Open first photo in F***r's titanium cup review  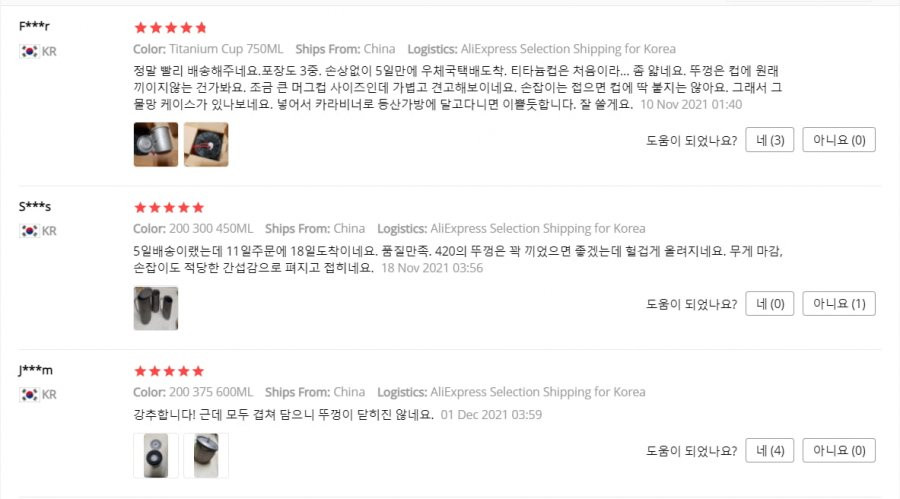[156, 145]
